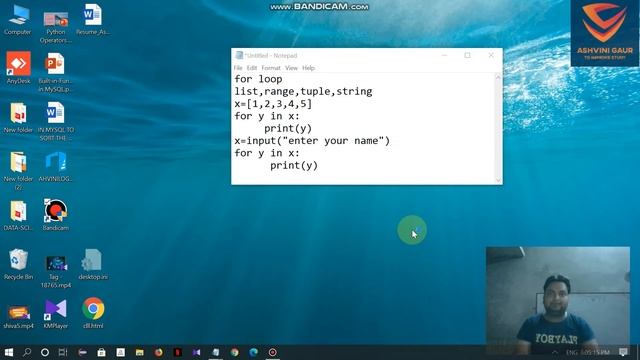Image resolution: width=640 pixels, height=360 pixels.
Task: Close the Notepad window
Action: click(x=491, y=55)
